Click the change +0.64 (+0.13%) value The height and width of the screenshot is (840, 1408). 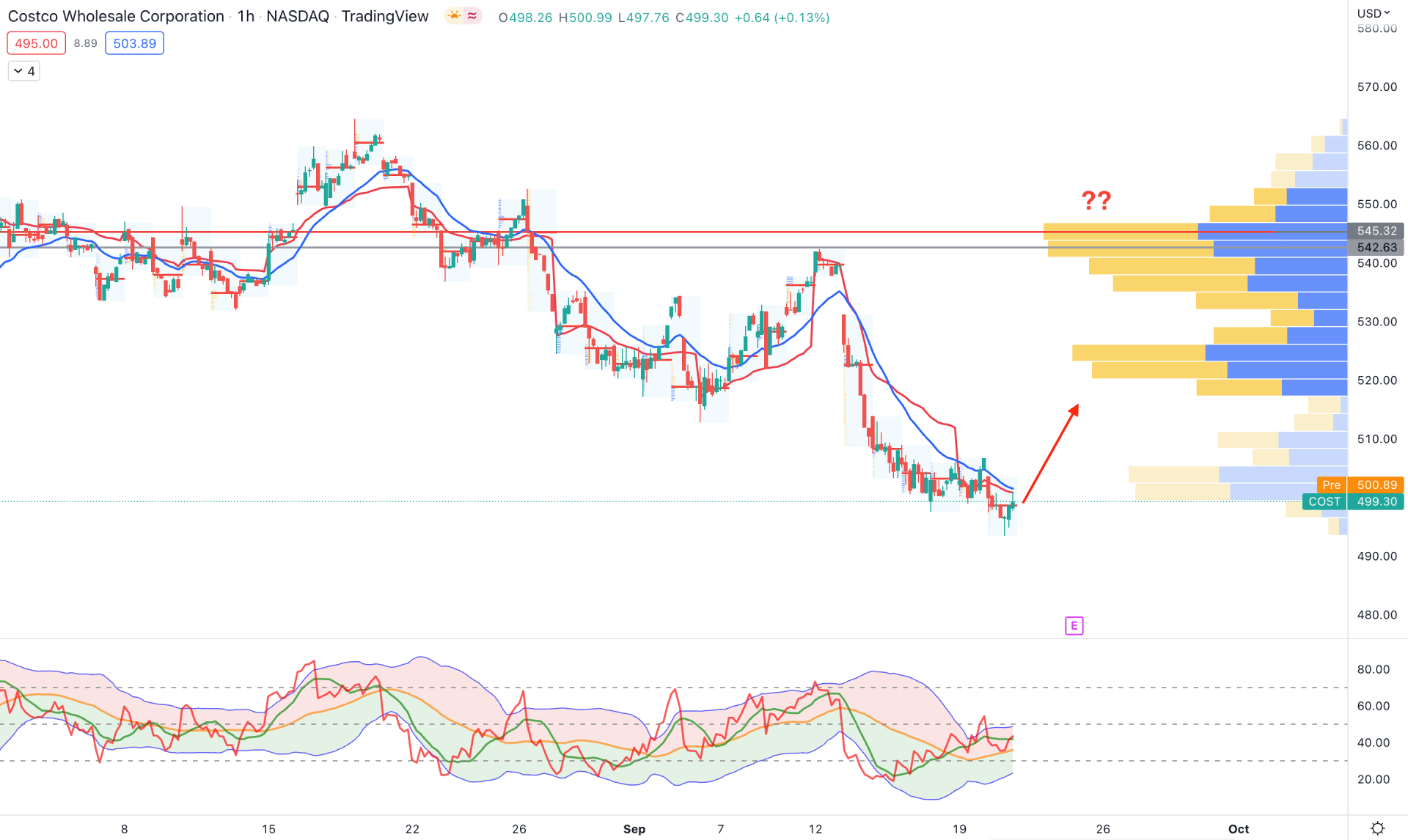tap(782, 17)
